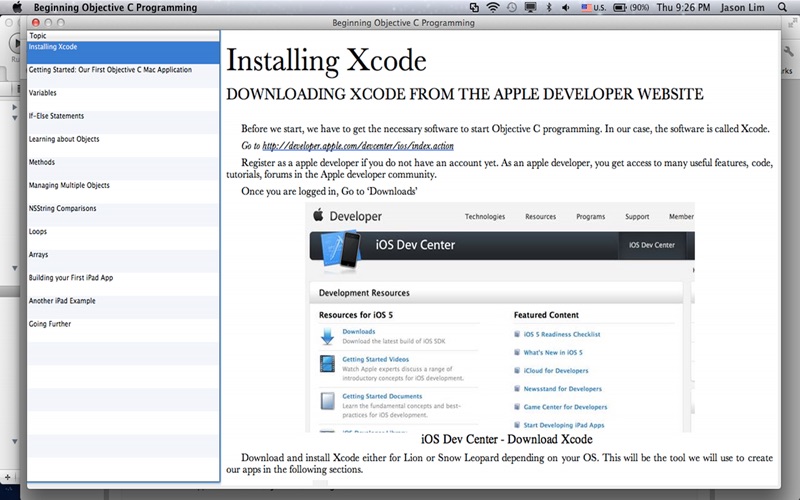Screen dimensions: 800x500
Task: Click the Apple Developer logo in screenshot
Action: (x=318, y=215)
